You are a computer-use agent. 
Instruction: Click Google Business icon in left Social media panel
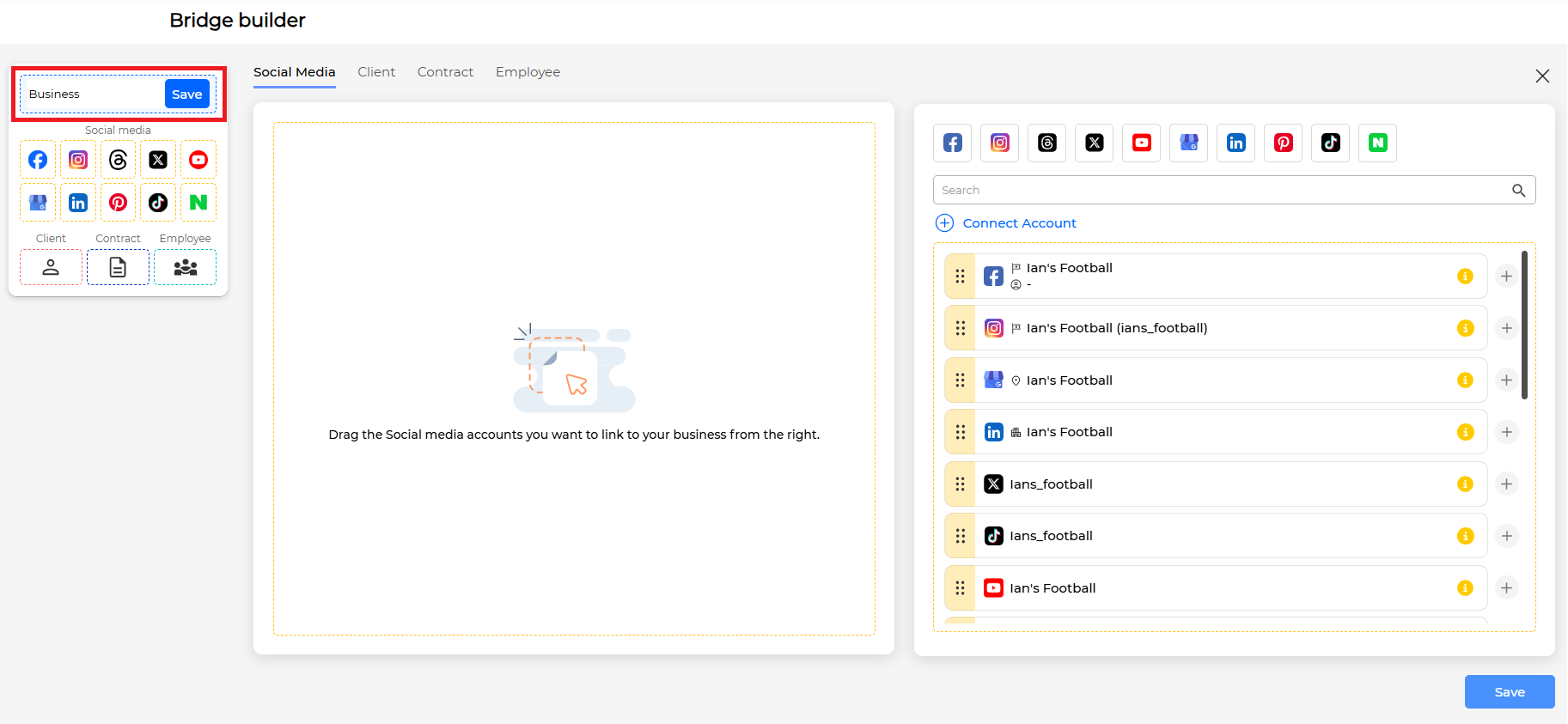(38, 203)
